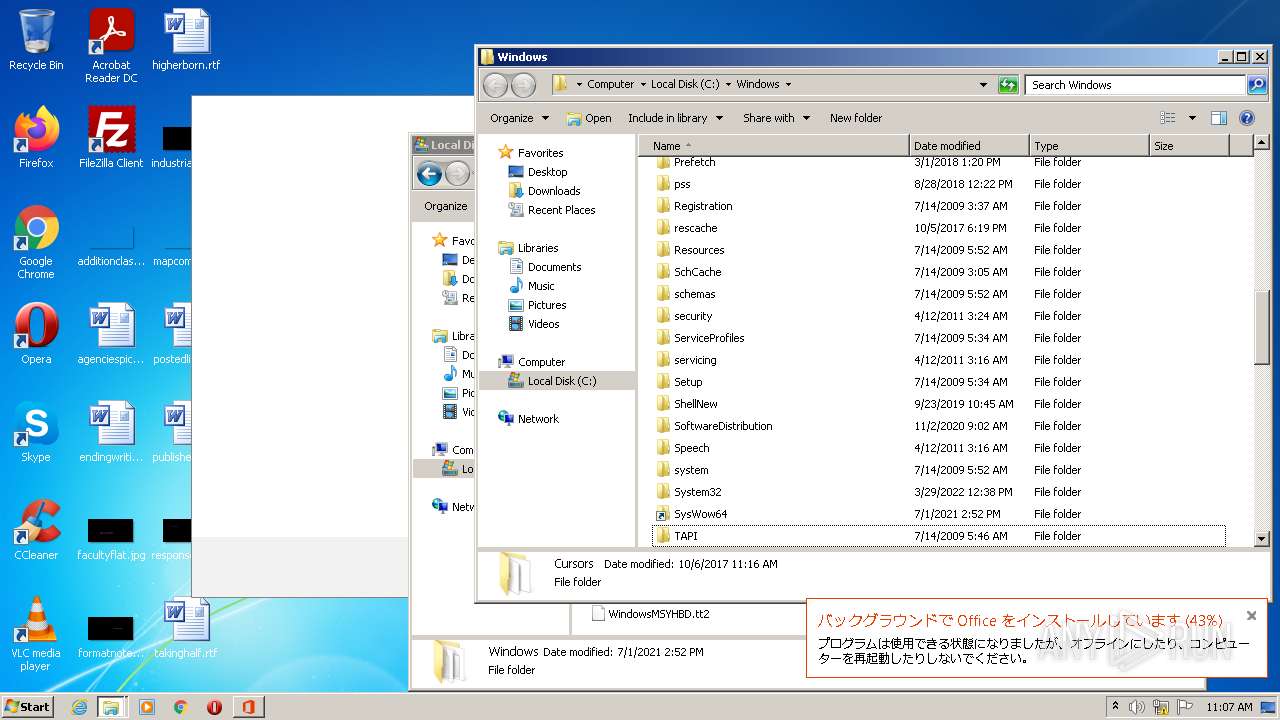The height and width of the screenshot is (720, 1280).
Task: Click the Chrome icon in the taskbar
Action: [180, 707]
